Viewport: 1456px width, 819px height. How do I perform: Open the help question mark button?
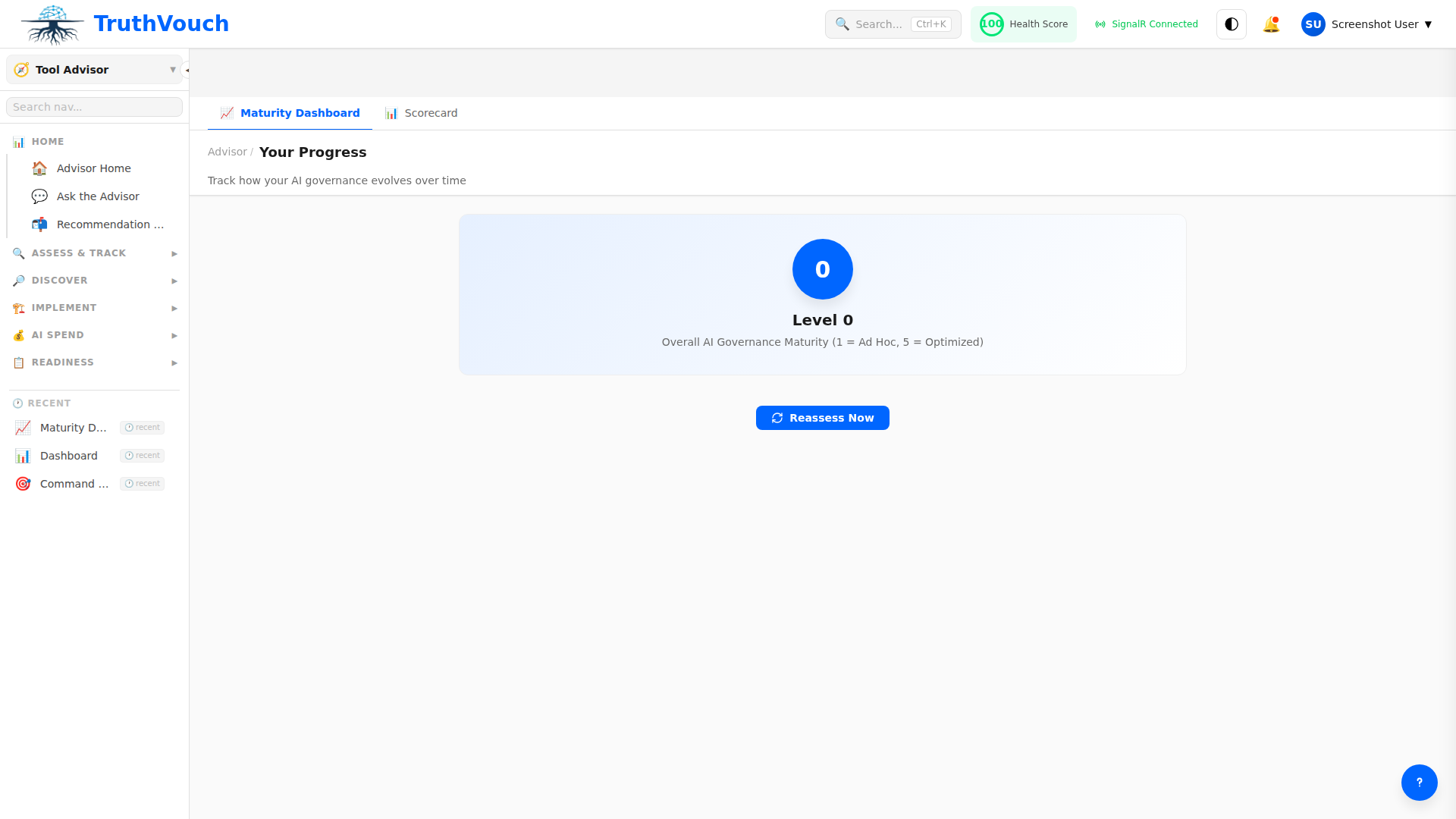click(x=1419, y=782)
